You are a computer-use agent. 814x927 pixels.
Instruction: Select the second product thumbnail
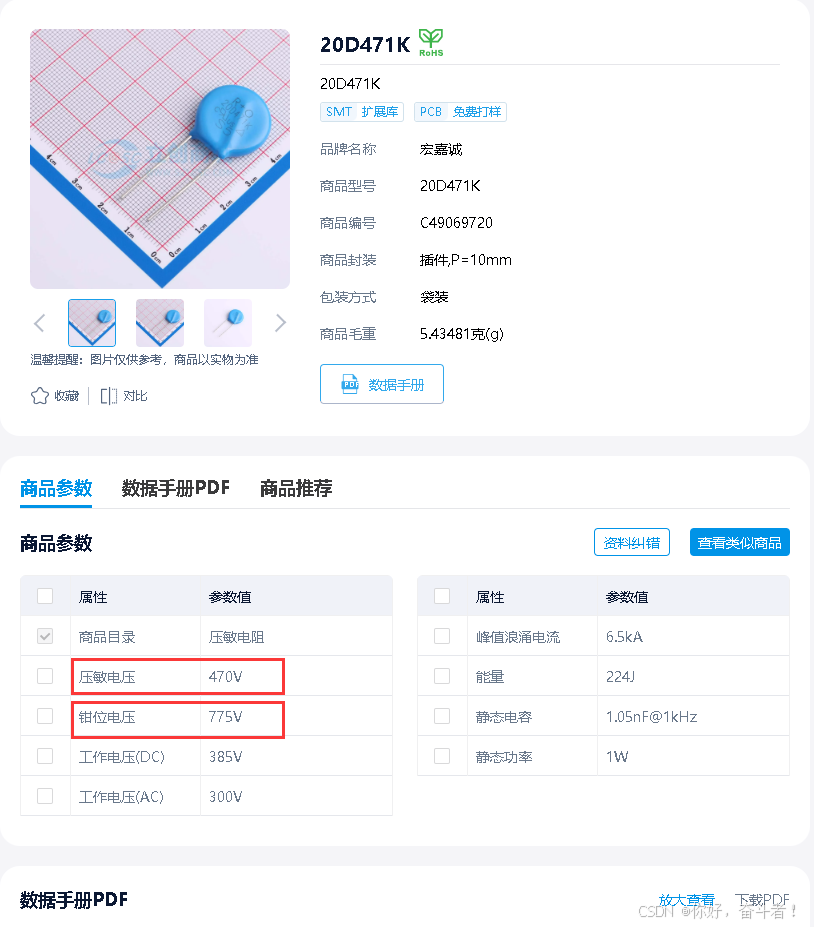160,323
